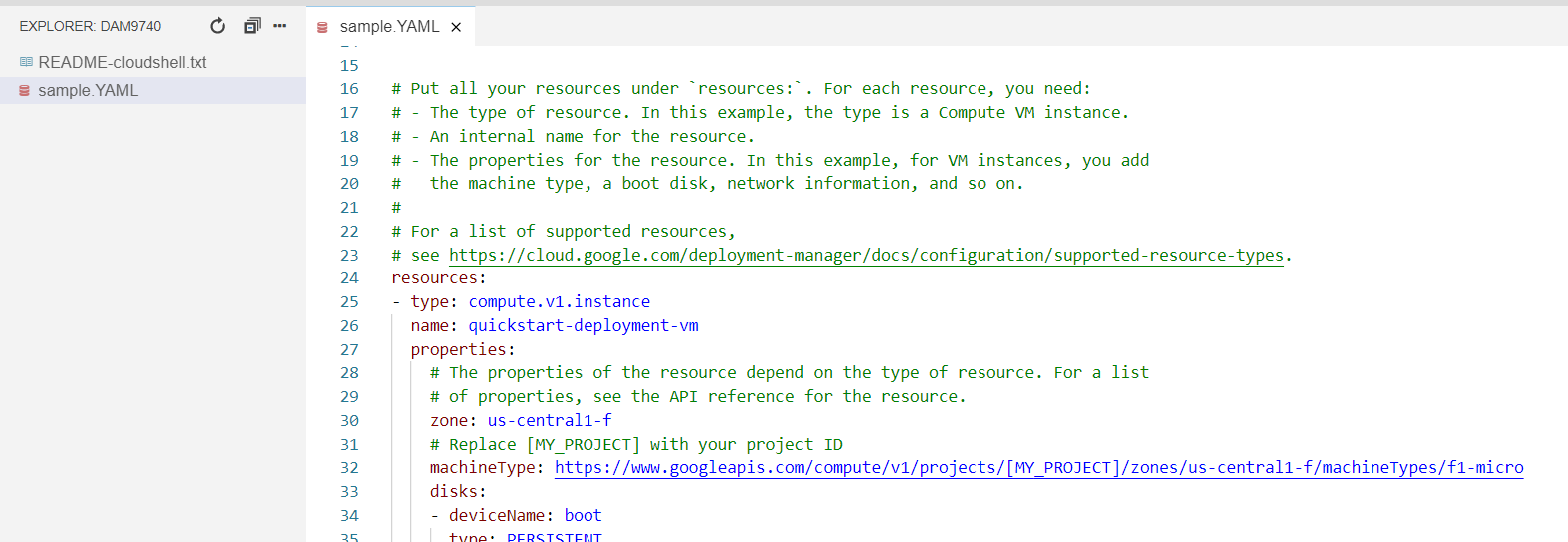Click the compute.v1.instance type value
Image resolution: width=1568 pixels, height=542 pixels.
click(x=559, y=301)
